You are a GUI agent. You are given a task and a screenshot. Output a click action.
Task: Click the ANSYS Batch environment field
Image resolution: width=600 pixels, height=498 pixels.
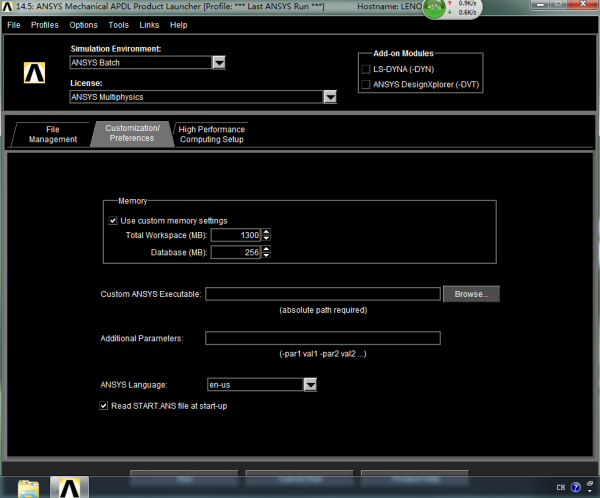click(141, 62)
